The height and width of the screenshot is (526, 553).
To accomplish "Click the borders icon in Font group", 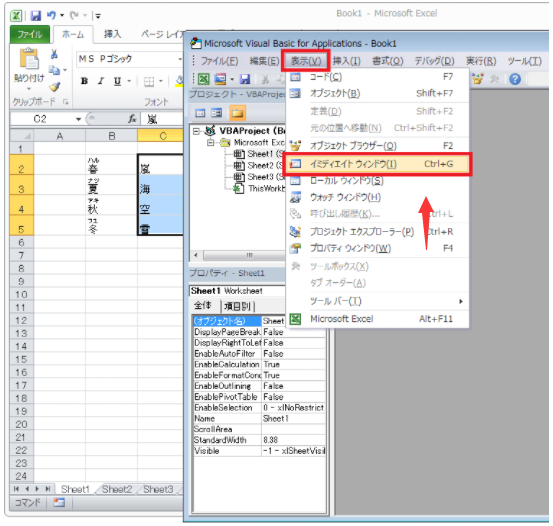I will (x=149, y=82).
